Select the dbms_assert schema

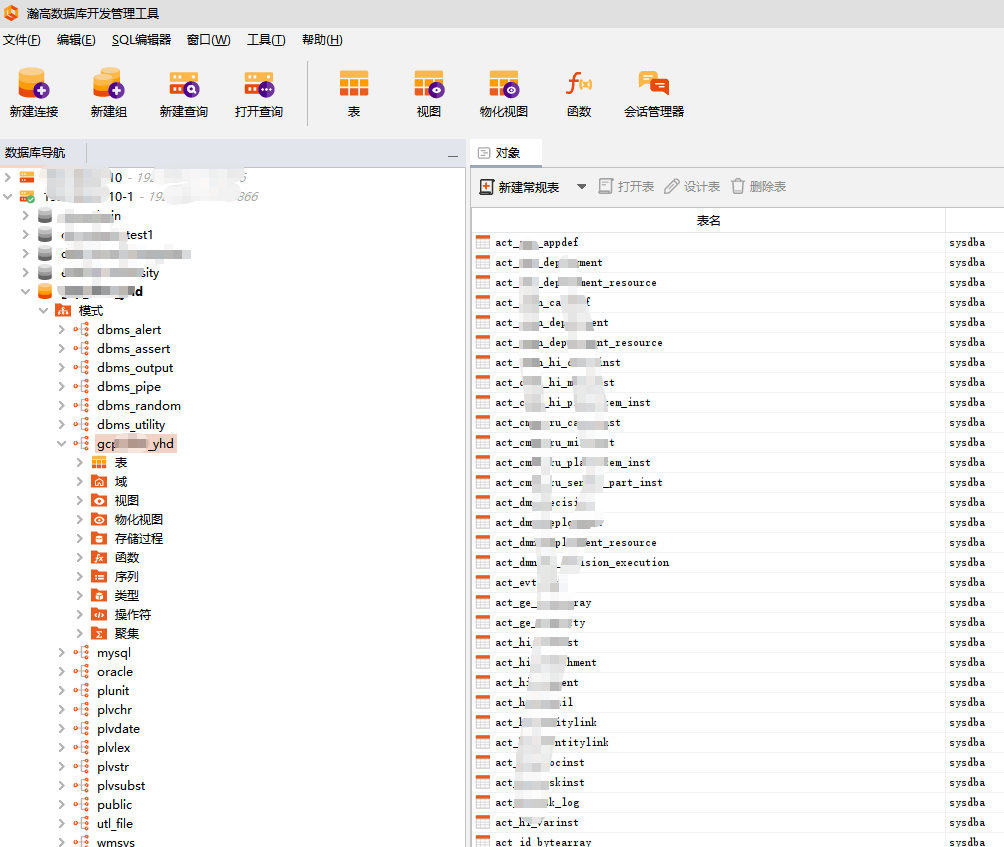(133, 348)
